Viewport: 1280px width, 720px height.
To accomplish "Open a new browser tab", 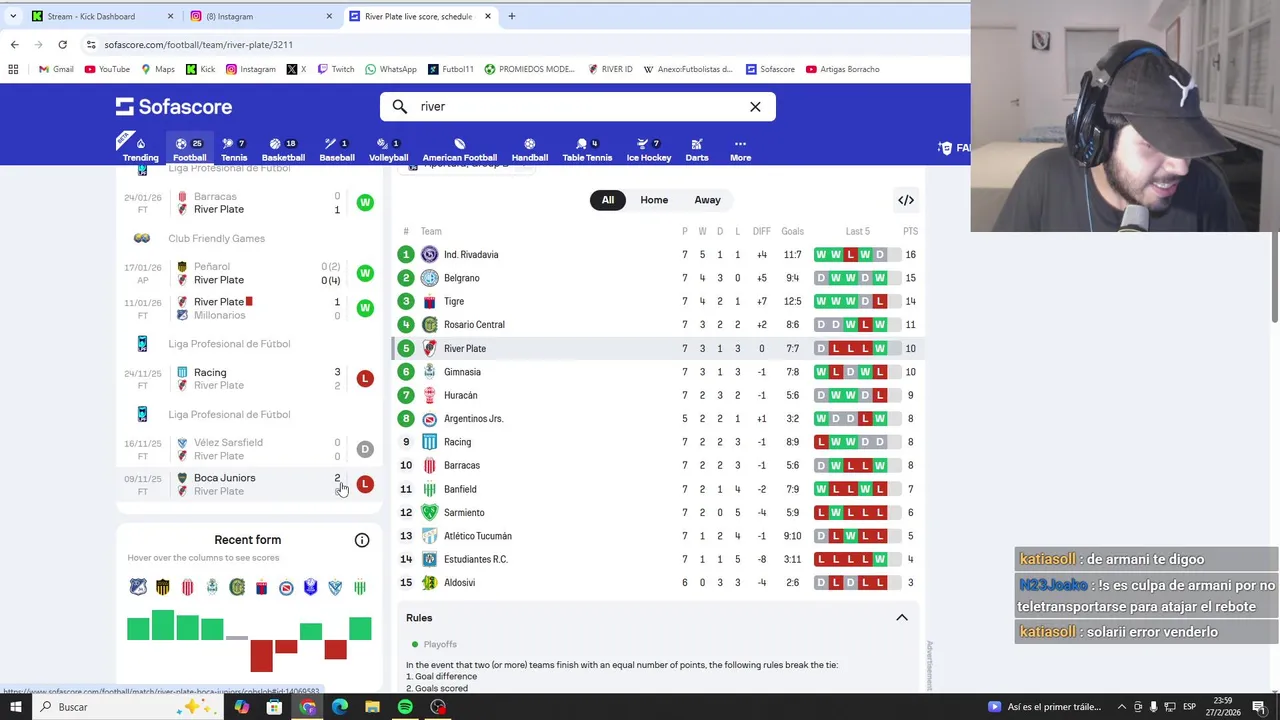I will pyautogui.click(x=511, y=16).
